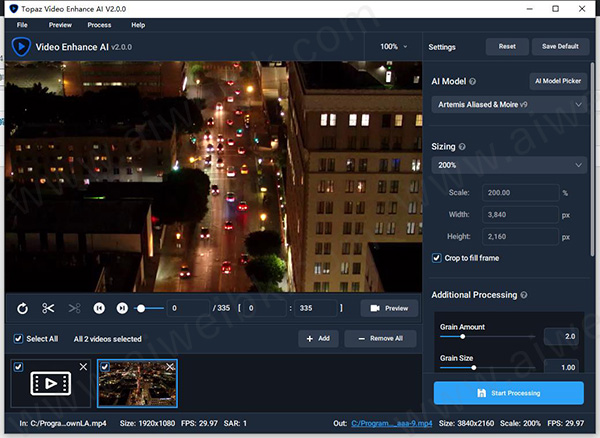This screenshot has width=600, height=438.
Task: Click the 'Size: 1920x1080' status text
Action: pos(147,423)
